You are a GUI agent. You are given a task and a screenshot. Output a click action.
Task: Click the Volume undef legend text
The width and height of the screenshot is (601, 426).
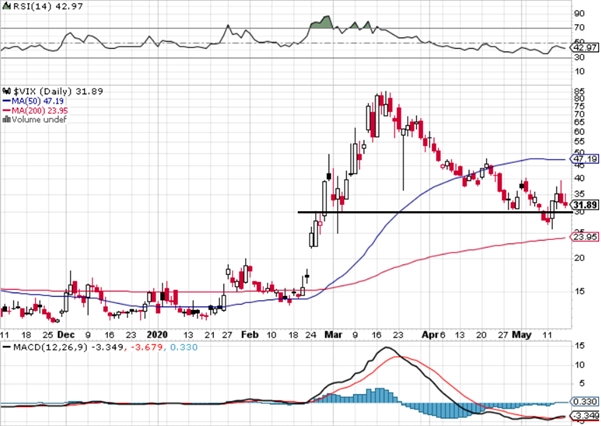coord(39,120)
